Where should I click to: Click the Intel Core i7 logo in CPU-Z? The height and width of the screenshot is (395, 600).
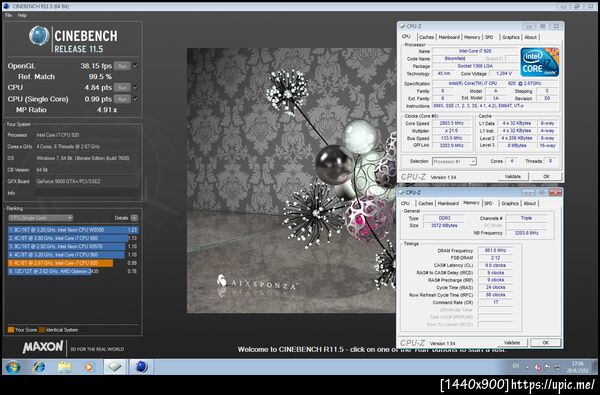(540, 62)
